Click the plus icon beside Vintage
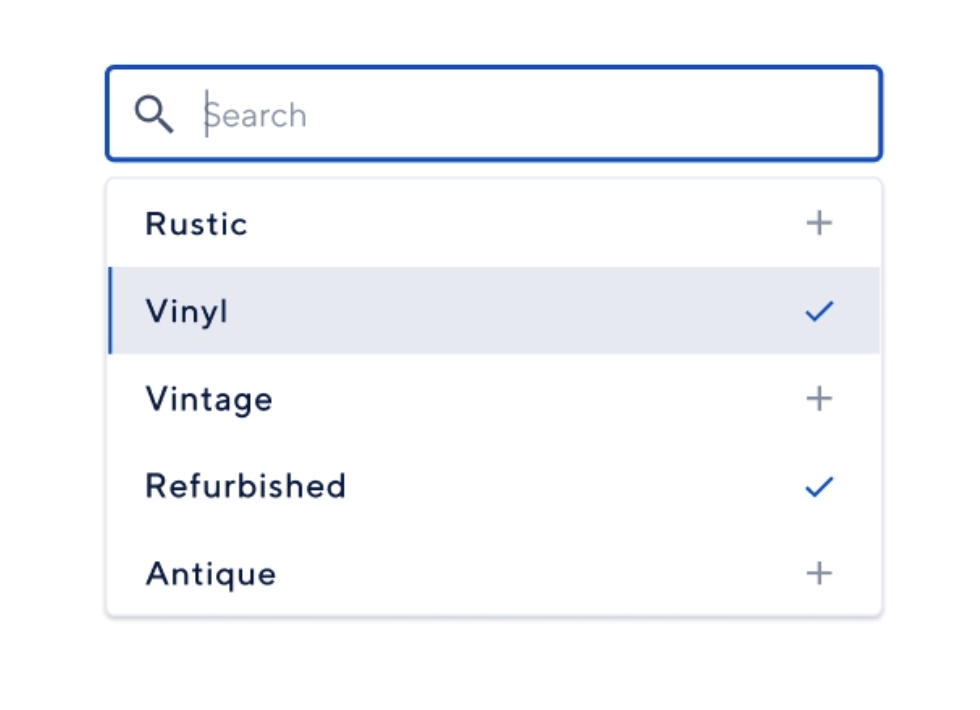 [x=819, y=399]
